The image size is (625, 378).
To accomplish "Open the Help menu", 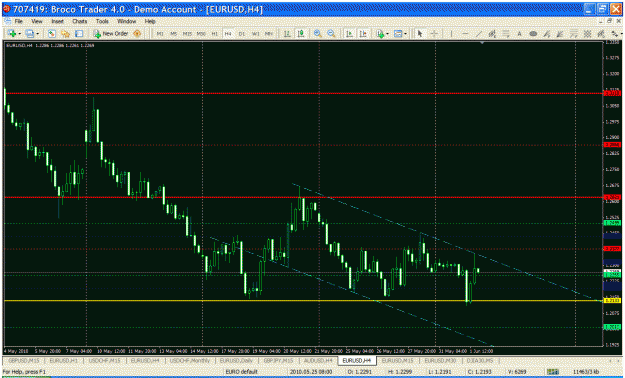I will (x=150, y=21).
